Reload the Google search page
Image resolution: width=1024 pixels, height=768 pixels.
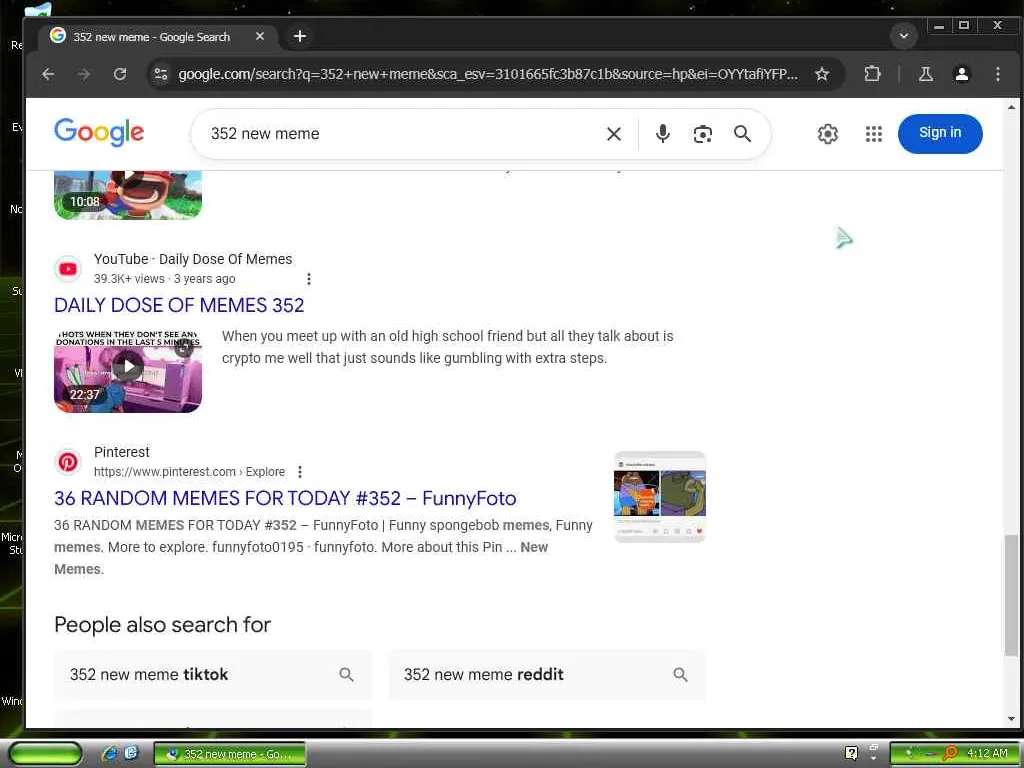tap(120, 74)
